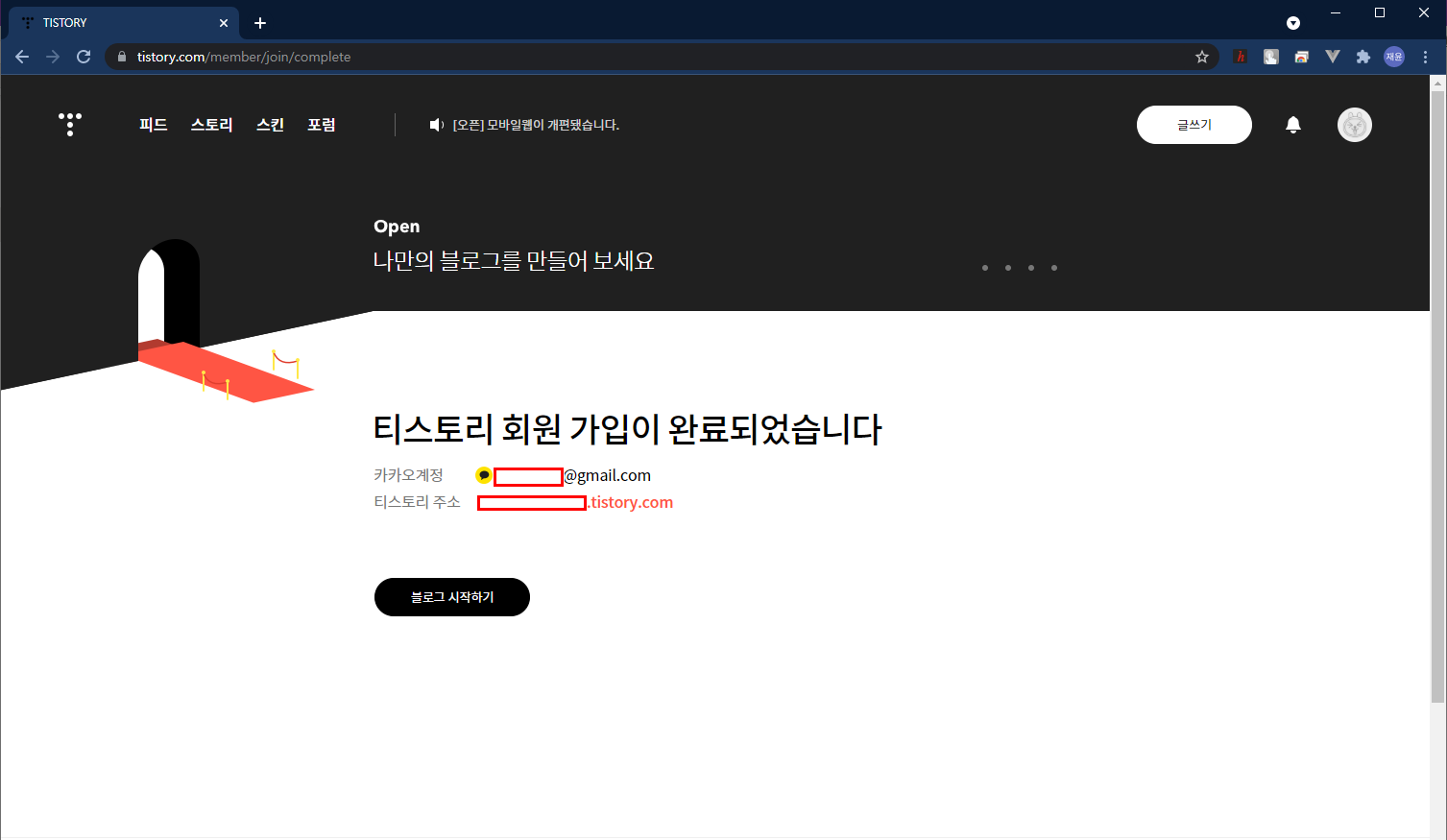
Task: Select the second banner carousel dot
Action: click(x=1008, y=268)
